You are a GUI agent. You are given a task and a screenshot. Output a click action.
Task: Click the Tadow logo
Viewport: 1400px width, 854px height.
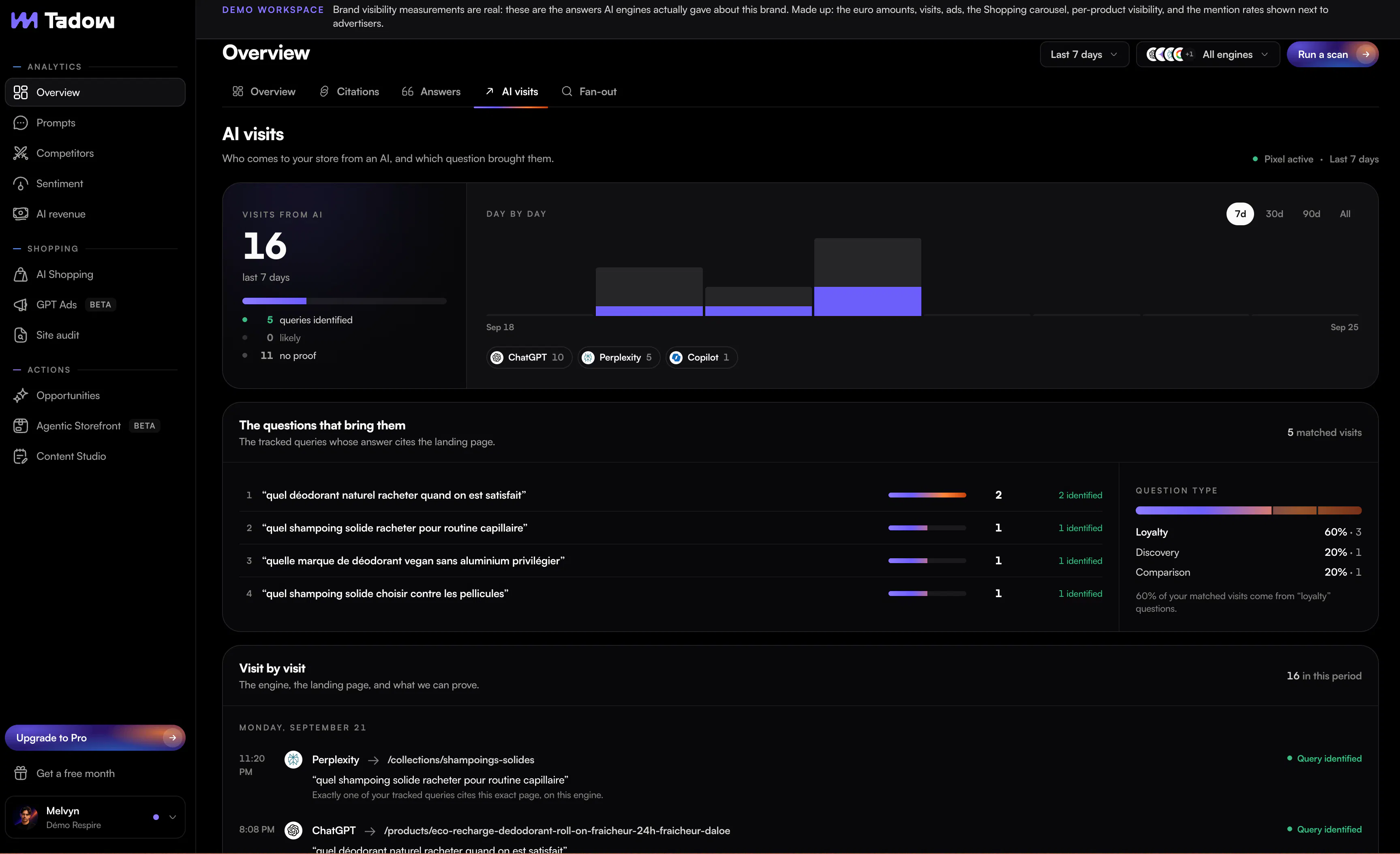62,20
